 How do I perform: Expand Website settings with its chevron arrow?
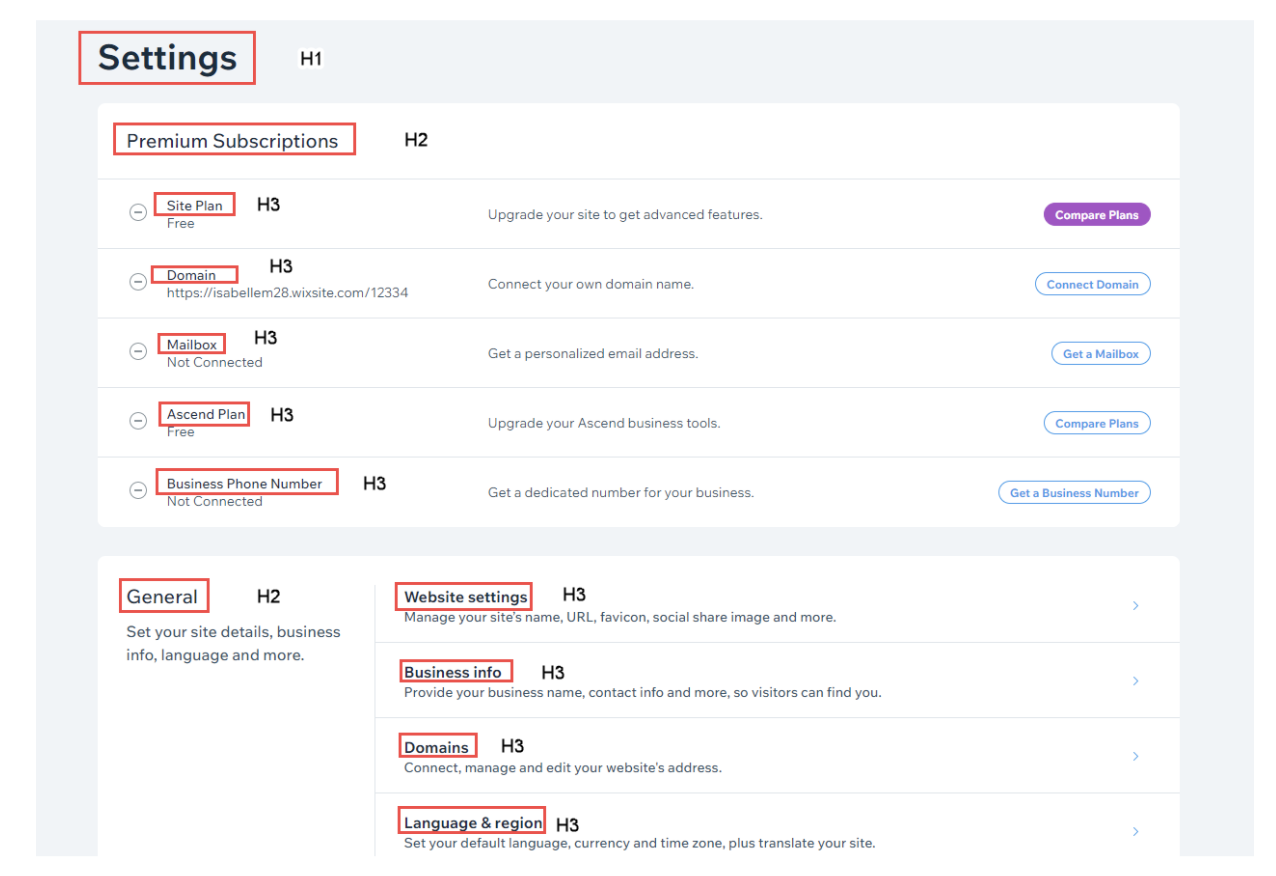[1135, 606]
